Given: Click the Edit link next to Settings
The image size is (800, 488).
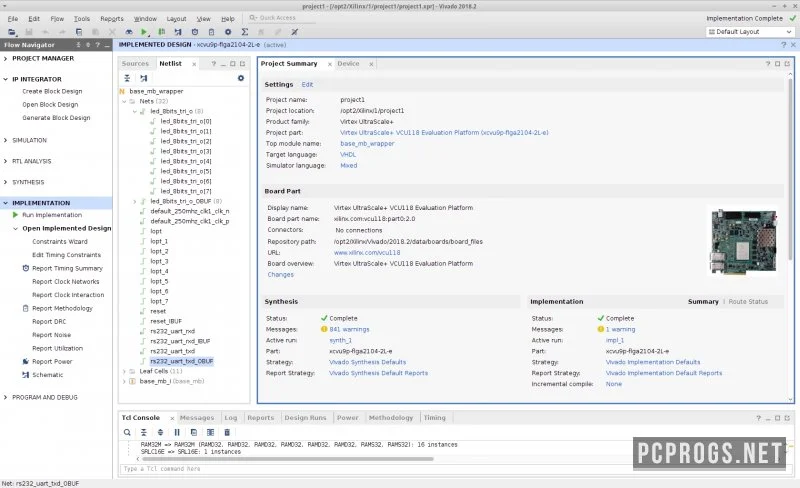Looking at the screenshot, I should tap(307, 85).
